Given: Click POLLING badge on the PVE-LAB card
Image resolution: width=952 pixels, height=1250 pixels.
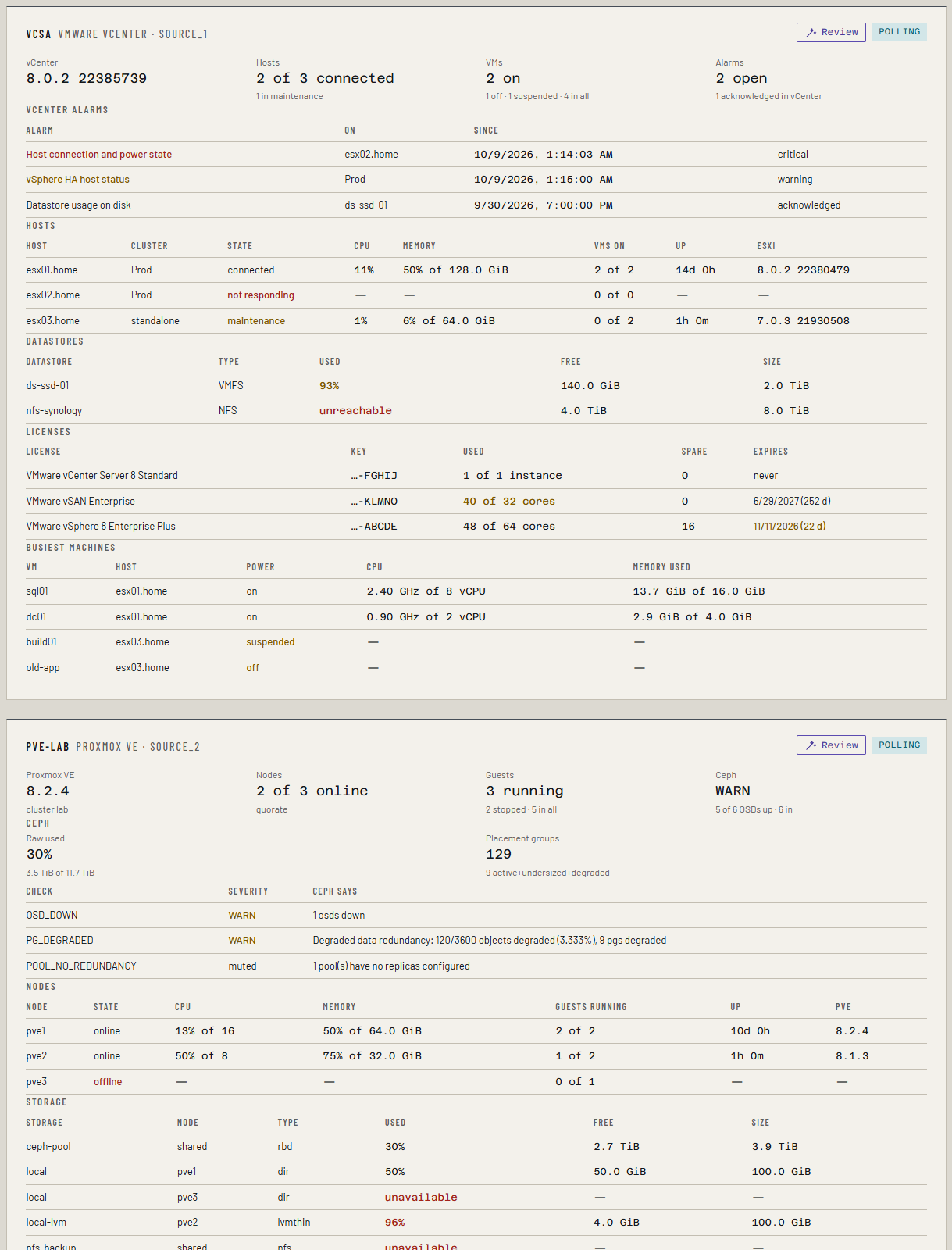Looking at the screenshot, I should tap(899, 745).
